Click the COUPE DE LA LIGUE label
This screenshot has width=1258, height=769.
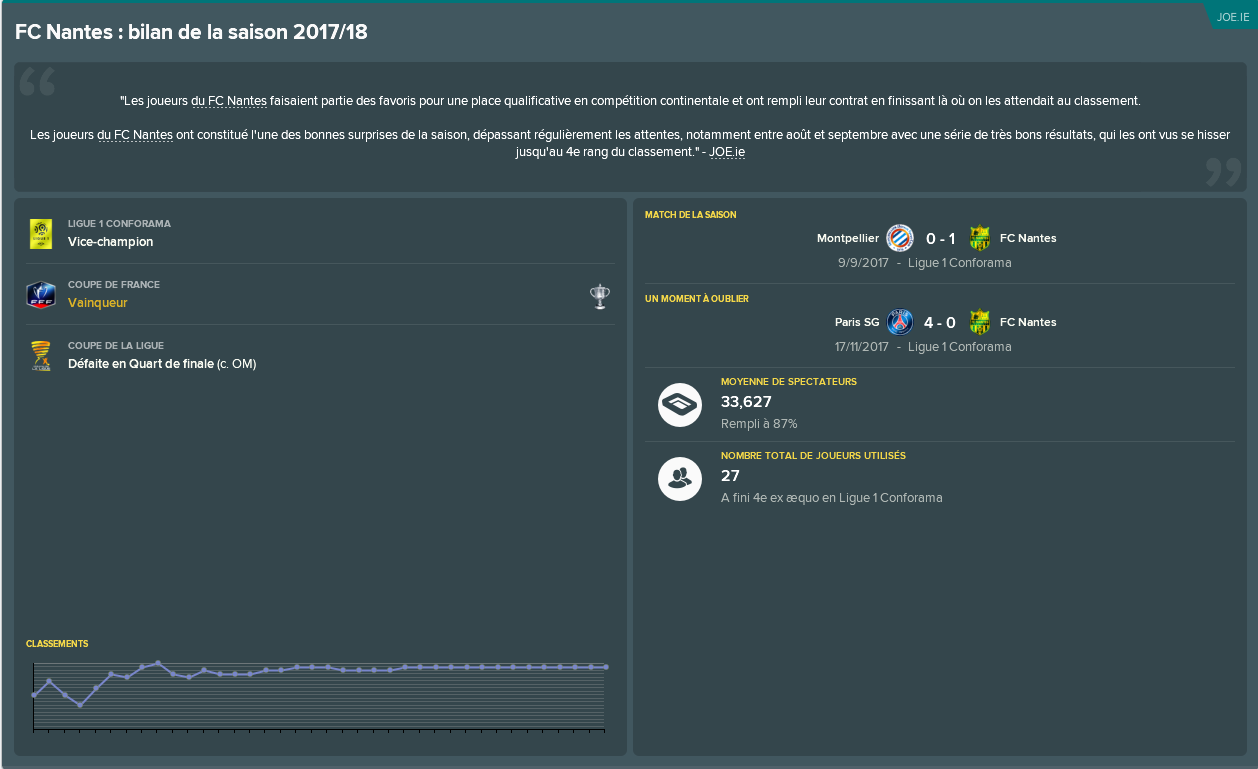click(x=116, y=346)
